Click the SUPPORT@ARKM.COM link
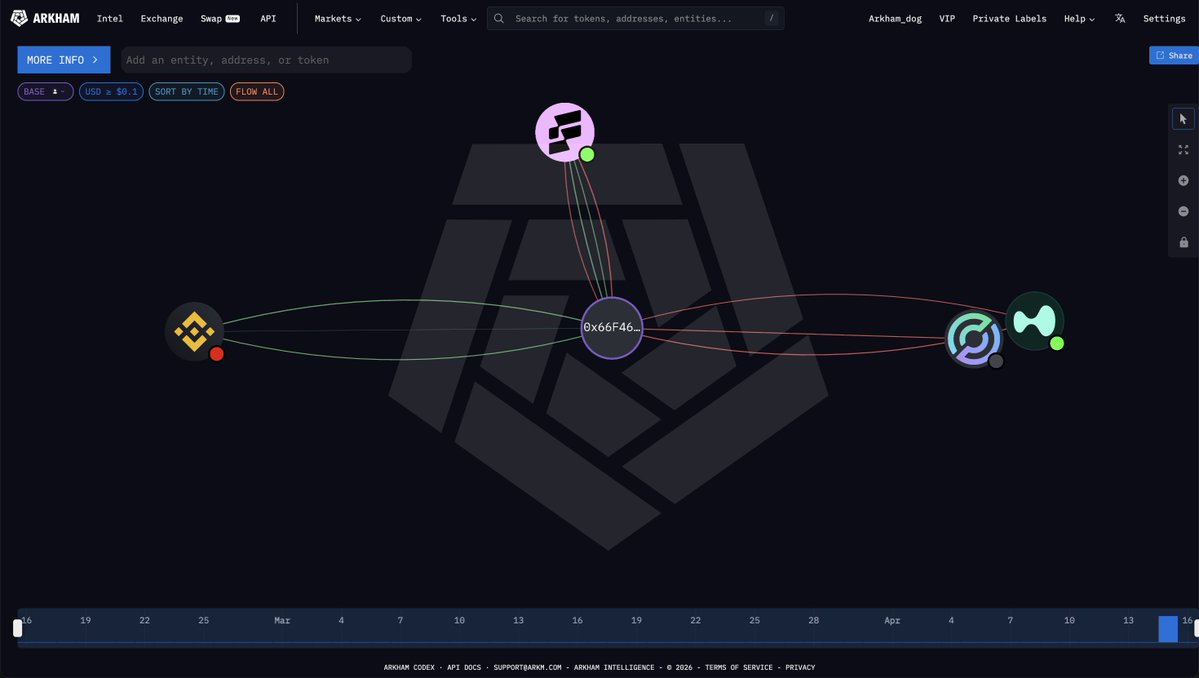Viewport: 1199px width, 678px height. pos(527,667)
